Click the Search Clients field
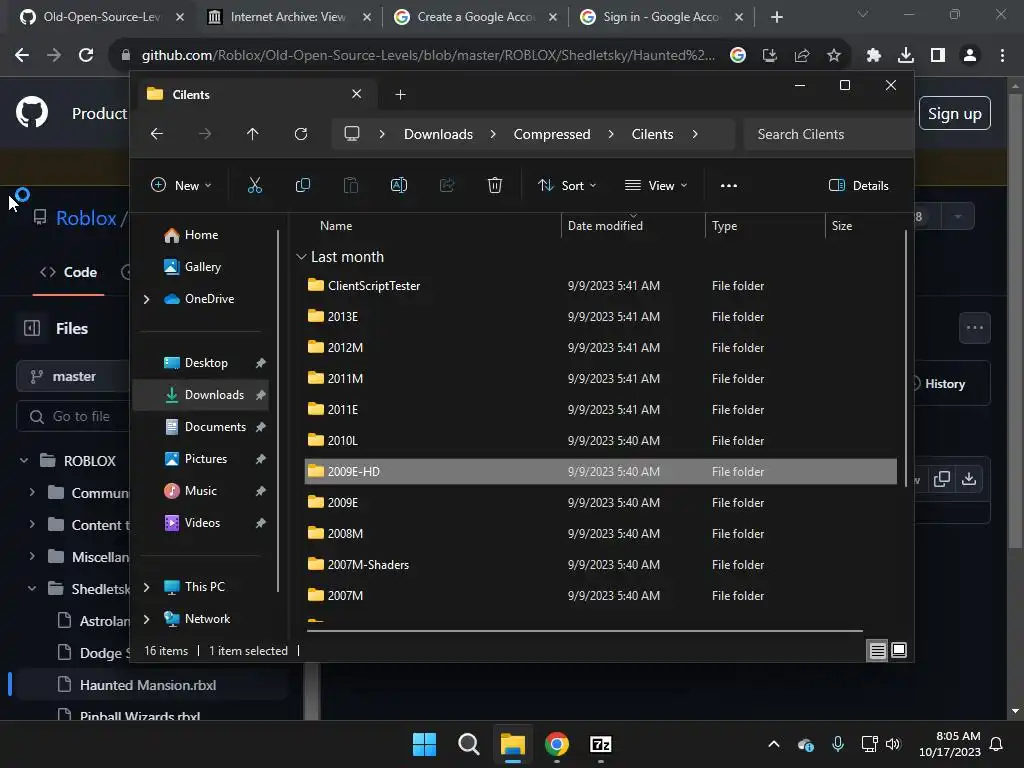Screen dimensions: 1024x768 [828, 134]
